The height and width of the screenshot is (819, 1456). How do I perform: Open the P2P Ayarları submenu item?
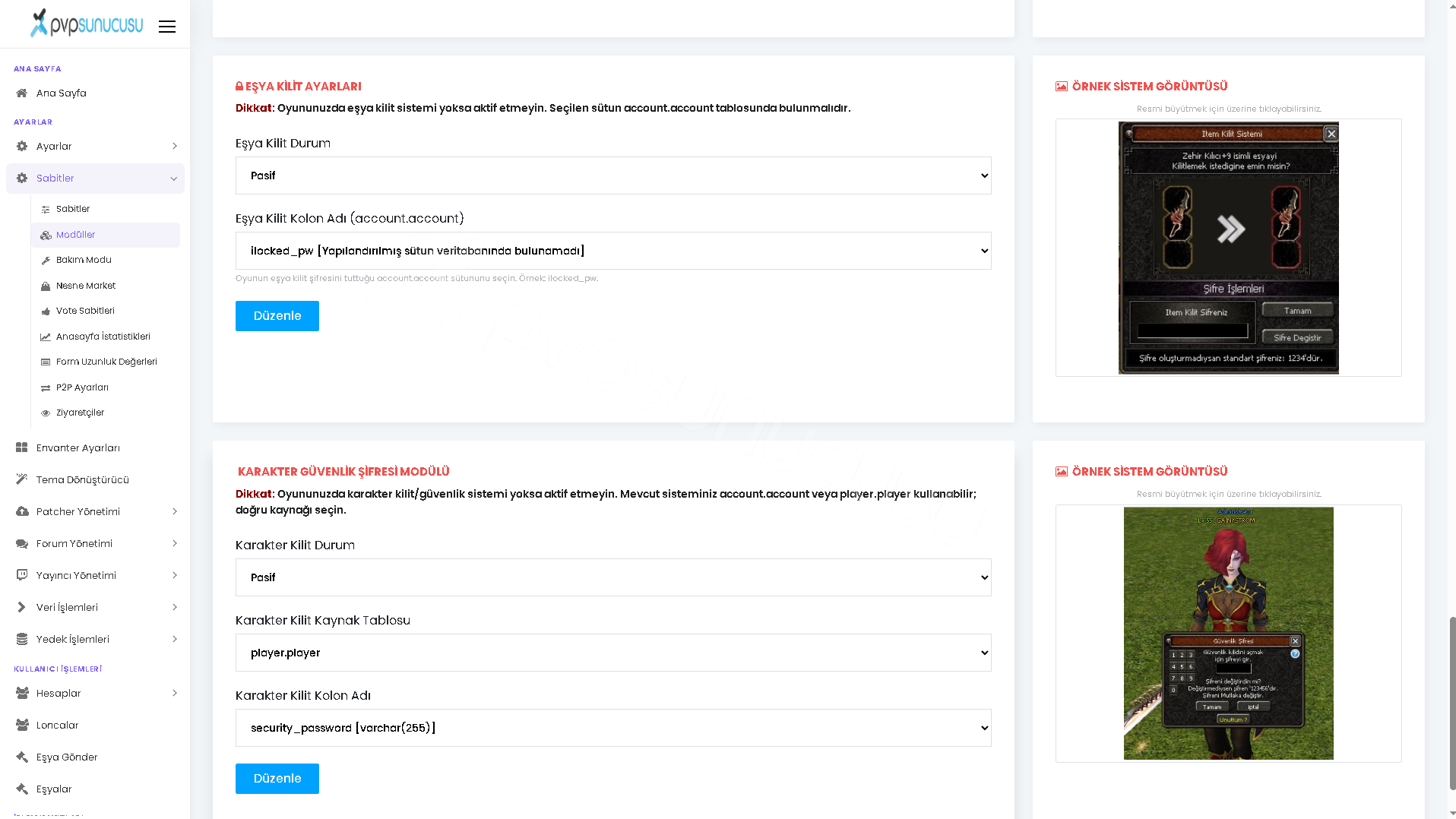106,388
